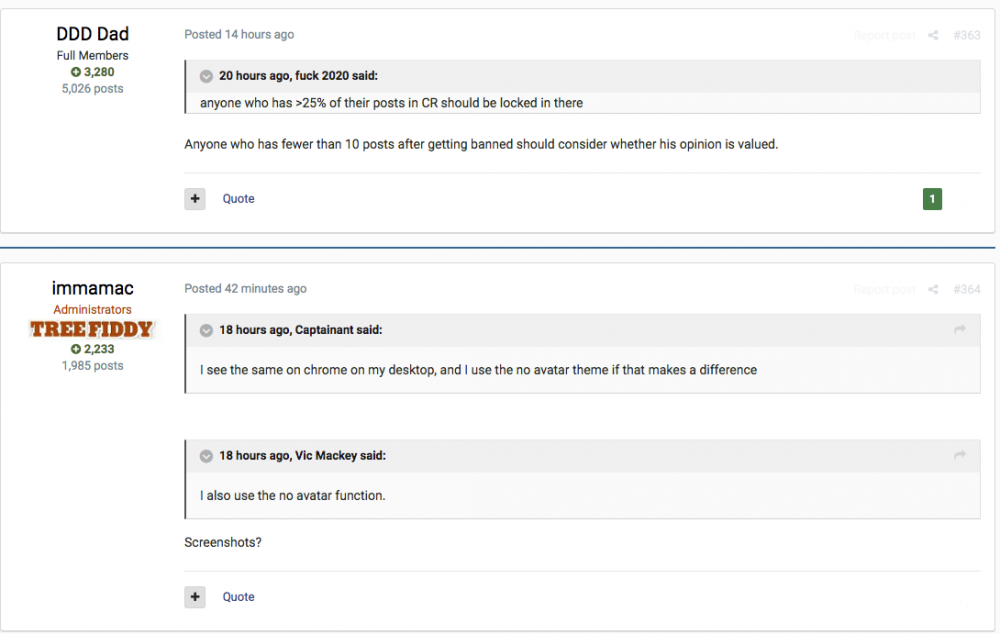
Task: Quote immamac's post
Action: click(x=238, y=597)
